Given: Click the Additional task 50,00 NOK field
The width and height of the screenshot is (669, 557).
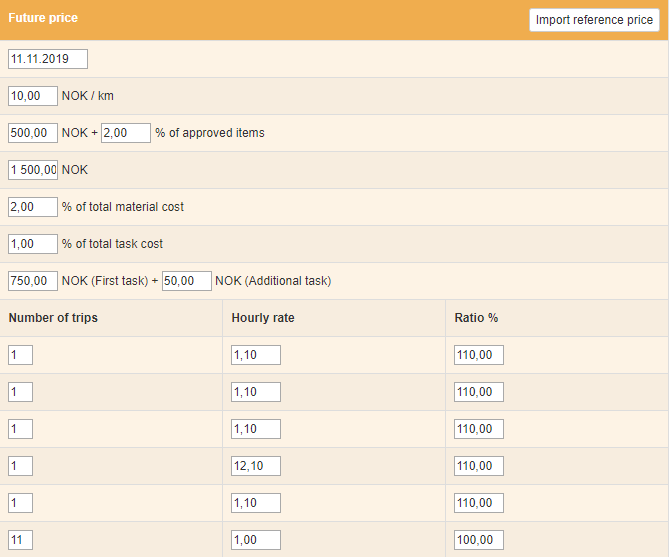Looking at the screenshot, I should pyautogui.click(x=187, y=281).
